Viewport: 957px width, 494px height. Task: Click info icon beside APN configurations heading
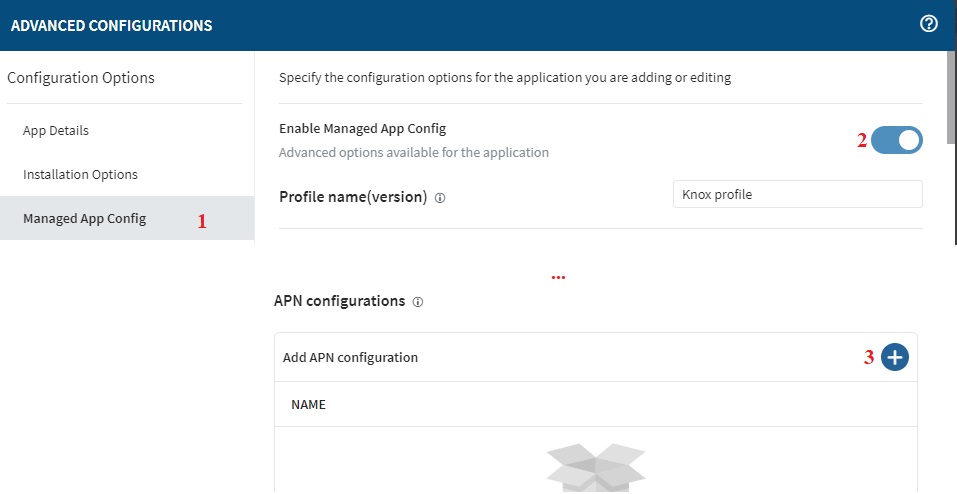[x=418, y=301]
